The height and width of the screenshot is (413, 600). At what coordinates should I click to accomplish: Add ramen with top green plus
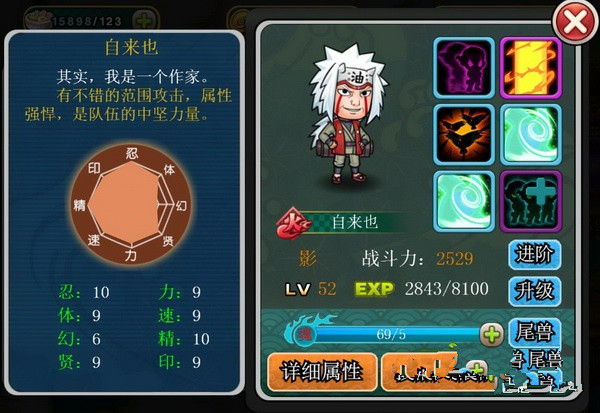click(144, 20)
